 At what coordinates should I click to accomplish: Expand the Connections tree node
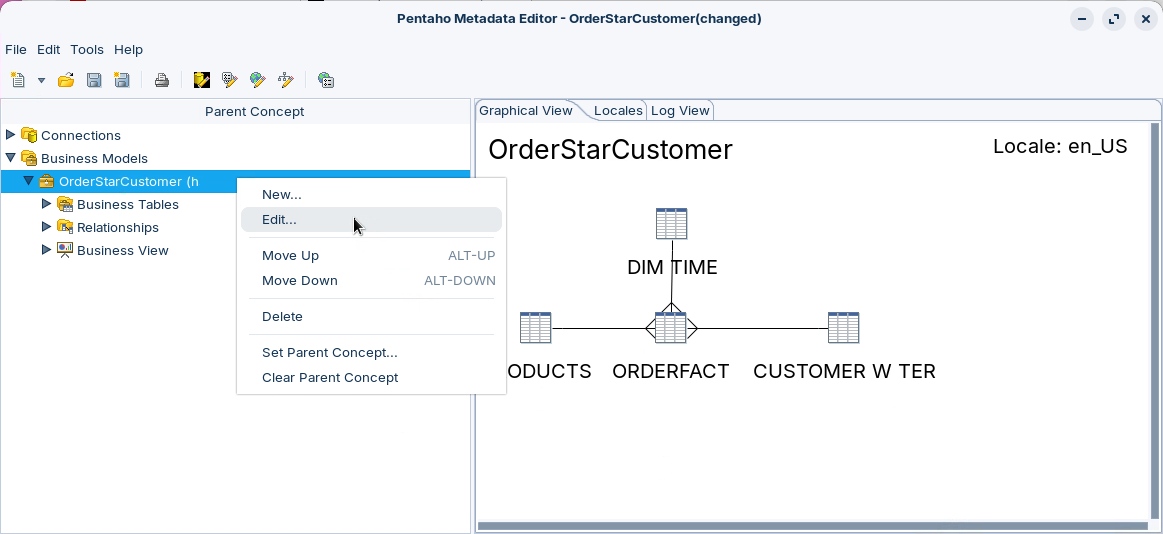pos(11,135)
